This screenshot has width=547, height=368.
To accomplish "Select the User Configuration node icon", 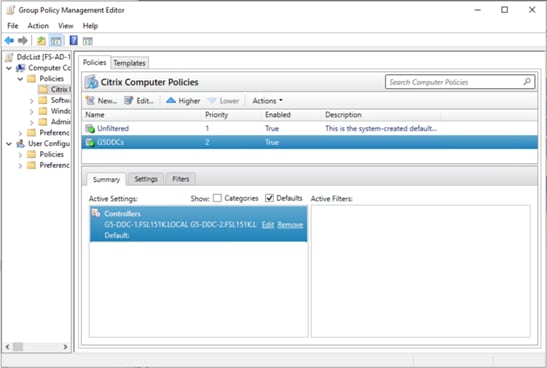I will [21, 143].
